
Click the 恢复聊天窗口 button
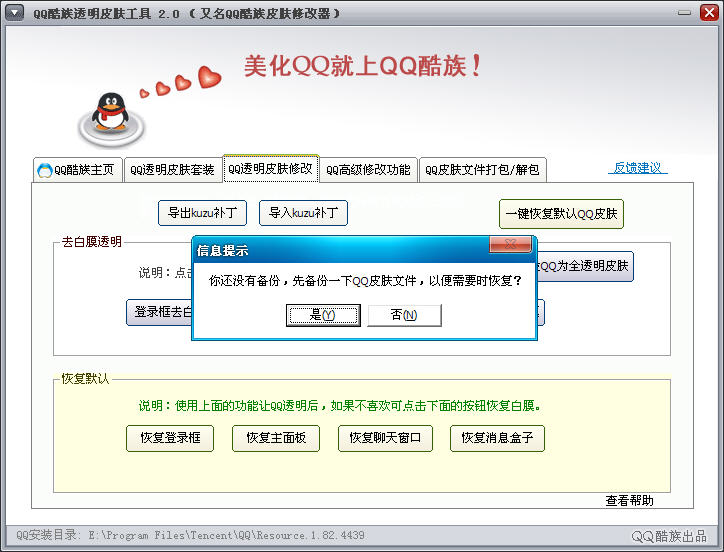tap(385, 438)
